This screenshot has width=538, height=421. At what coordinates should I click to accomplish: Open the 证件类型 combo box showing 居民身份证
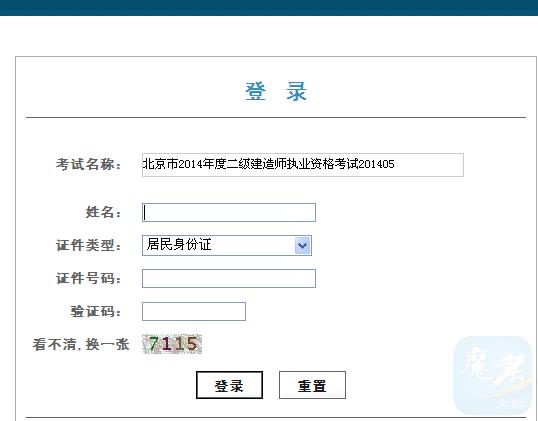coord(227,245)
